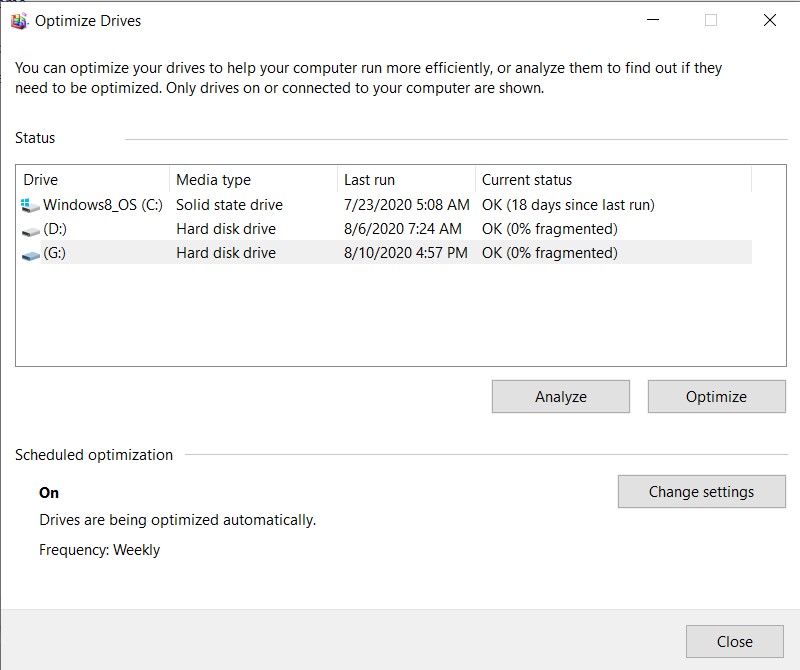Click the '7/23/2020 5:08 AM' last run cell

click(x=407, y=205)
